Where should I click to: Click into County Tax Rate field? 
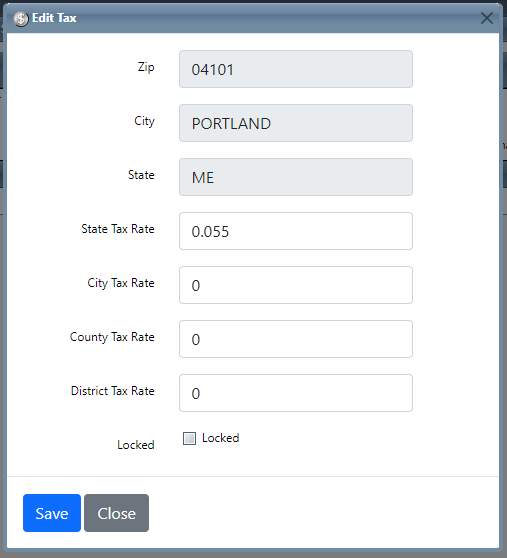[x=296, y=339]
